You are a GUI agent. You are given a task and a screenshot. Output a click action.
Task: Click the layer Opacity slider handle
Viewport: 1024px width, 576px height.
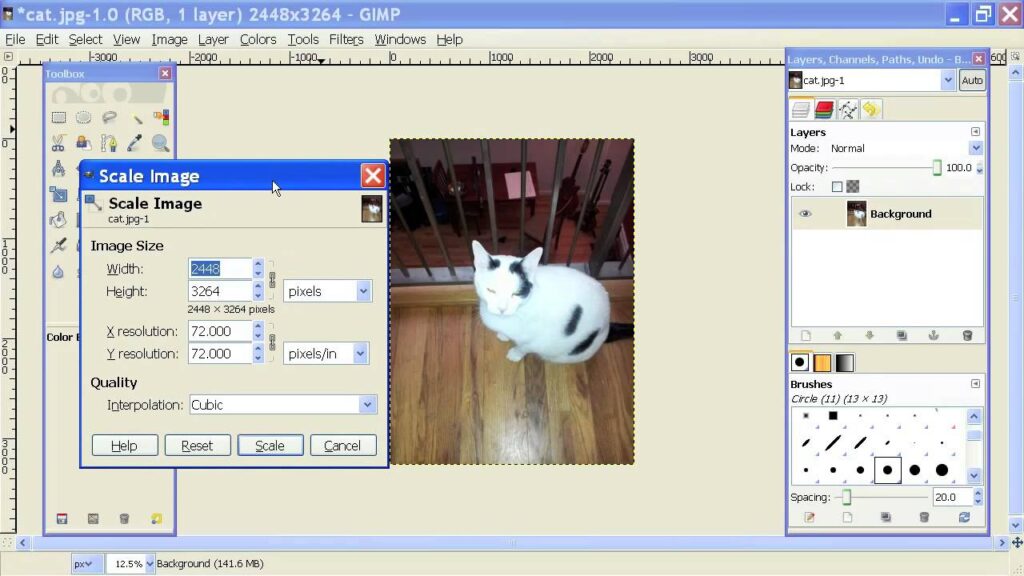coord(937,168)
